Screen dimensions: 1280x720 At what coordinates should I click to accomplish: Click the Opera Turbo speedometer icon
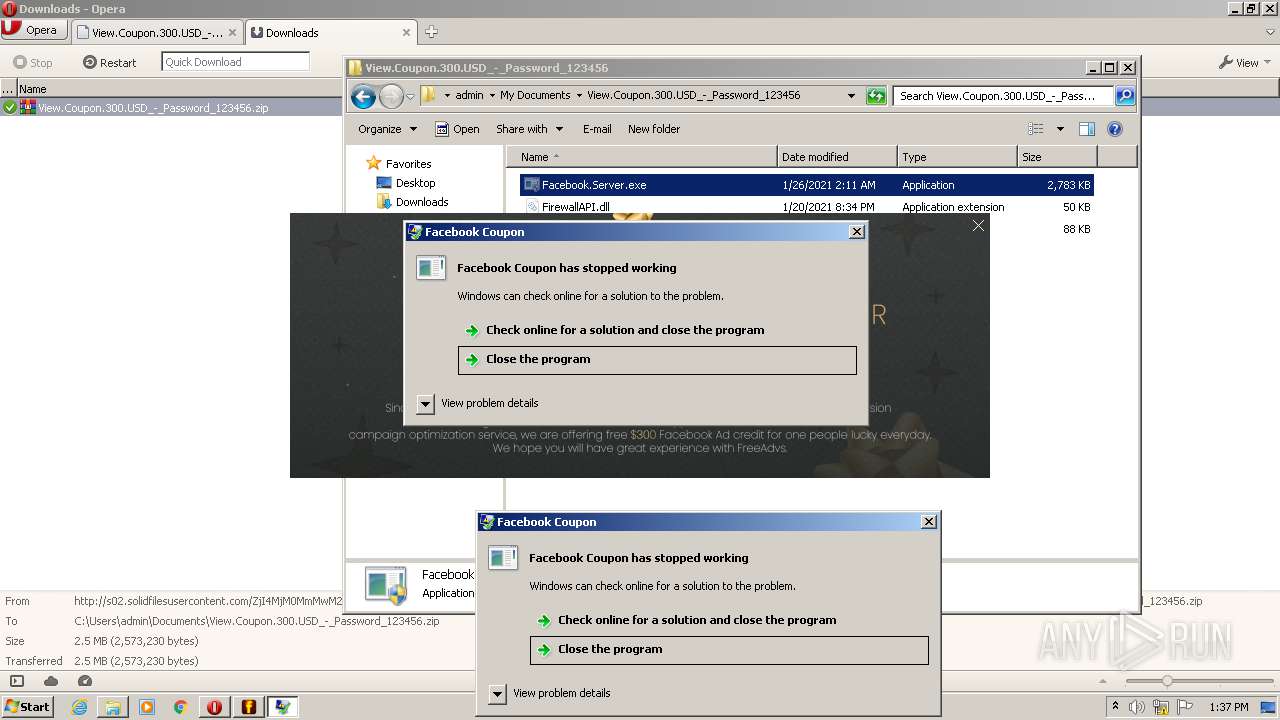(85, 681)
